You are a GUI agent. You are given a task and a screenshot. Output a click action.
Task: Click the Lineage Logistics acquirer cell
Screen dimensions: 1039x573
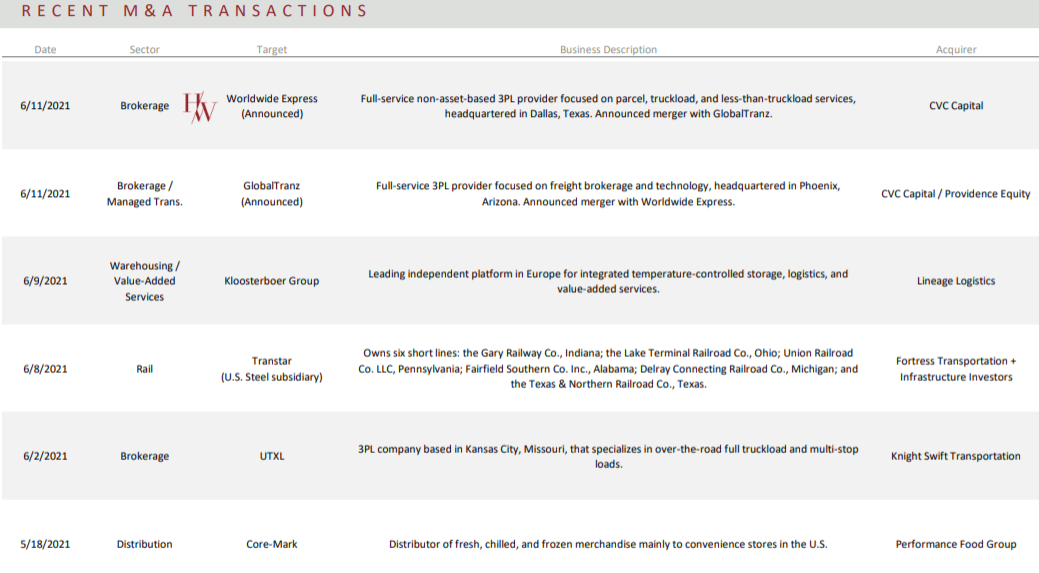click(956, 281)
